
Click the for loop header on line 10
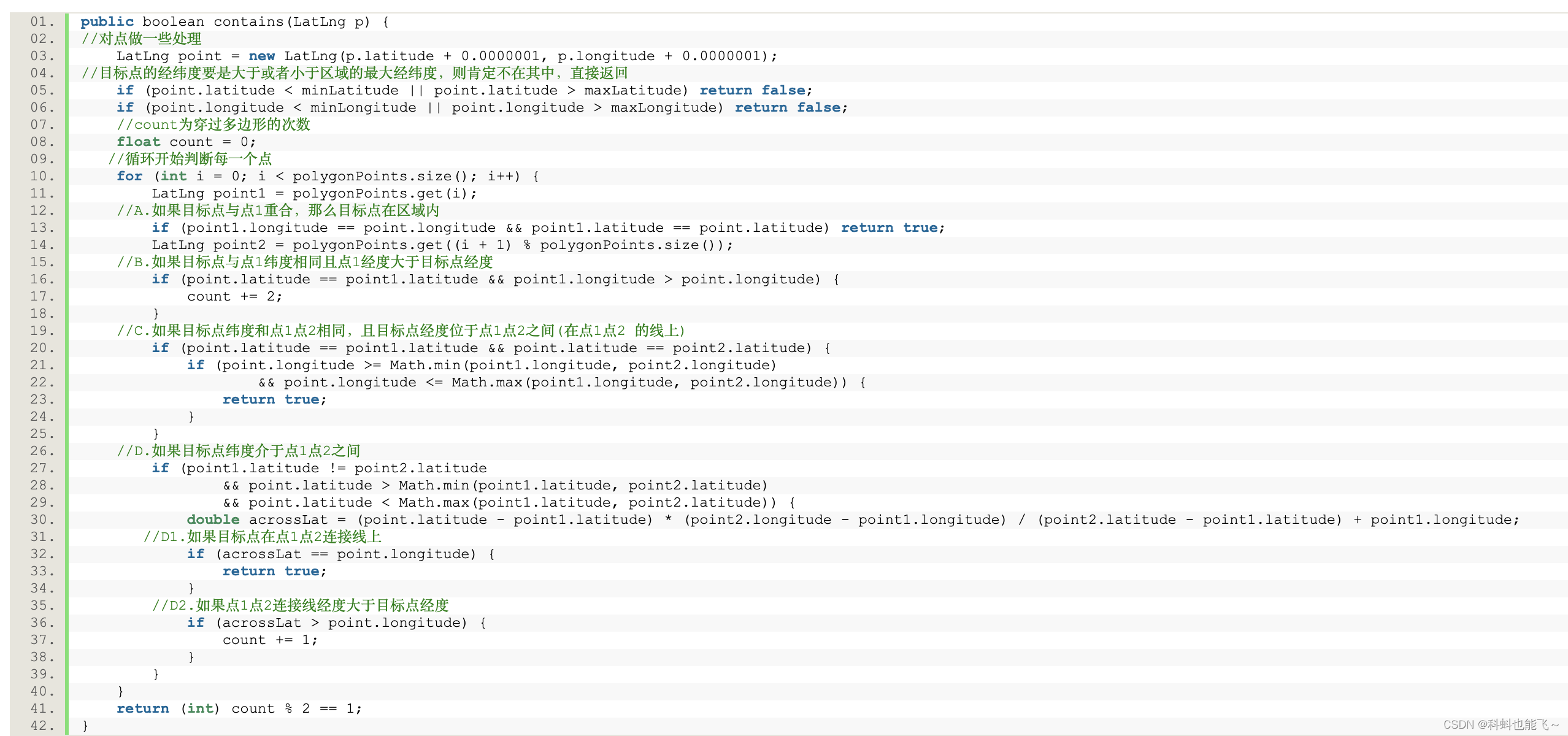tap(328, 177)
